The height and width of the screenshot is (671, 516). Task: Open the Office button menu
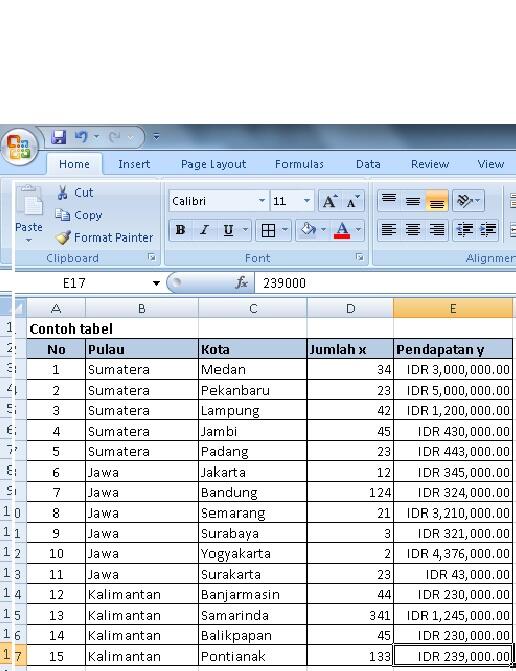[x=19, y=147]
